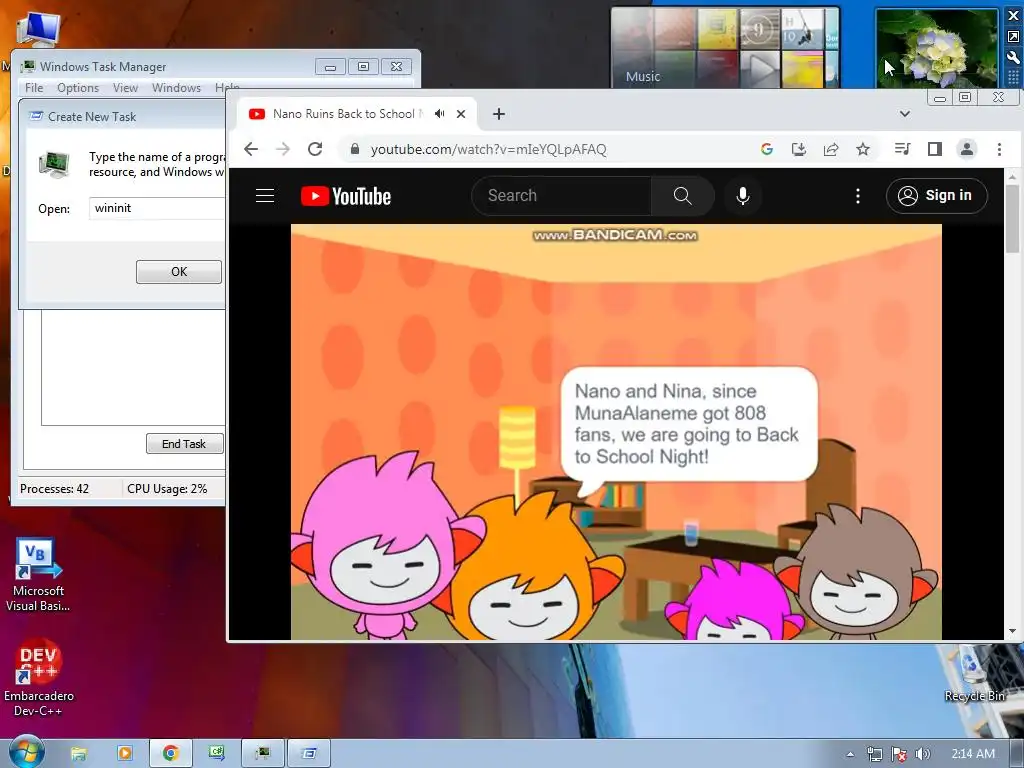Click the YouTube video player frame

pos(616,432)
